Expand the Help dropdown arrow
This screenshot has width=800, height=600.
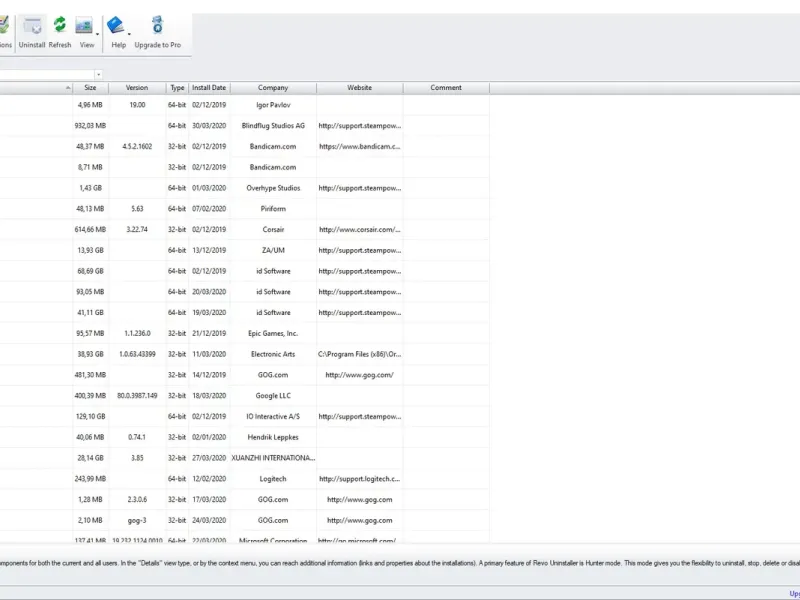129,34
